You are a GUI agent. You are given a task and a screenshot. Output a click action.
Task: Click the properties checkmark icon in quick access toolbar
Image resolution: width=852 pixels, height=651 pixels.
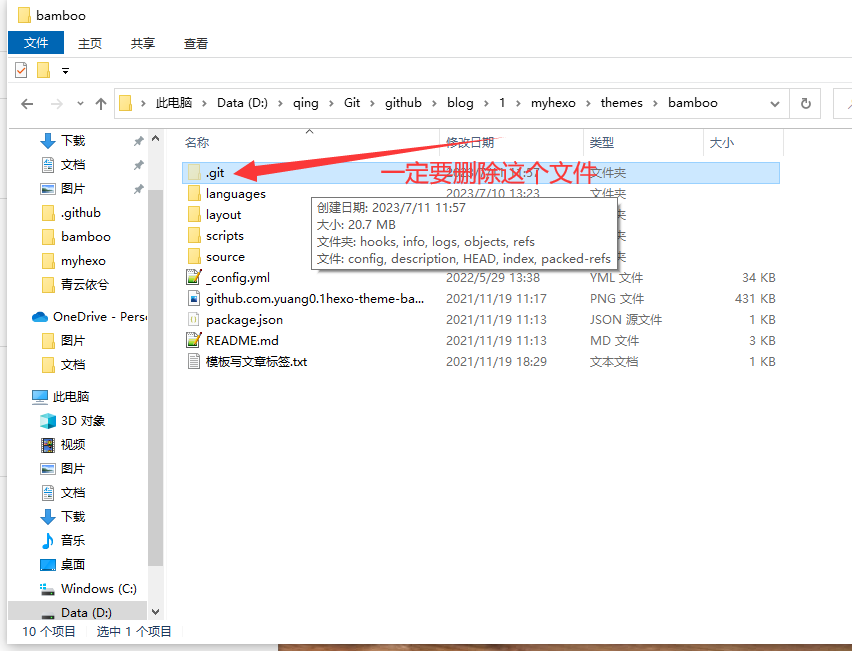21,70
